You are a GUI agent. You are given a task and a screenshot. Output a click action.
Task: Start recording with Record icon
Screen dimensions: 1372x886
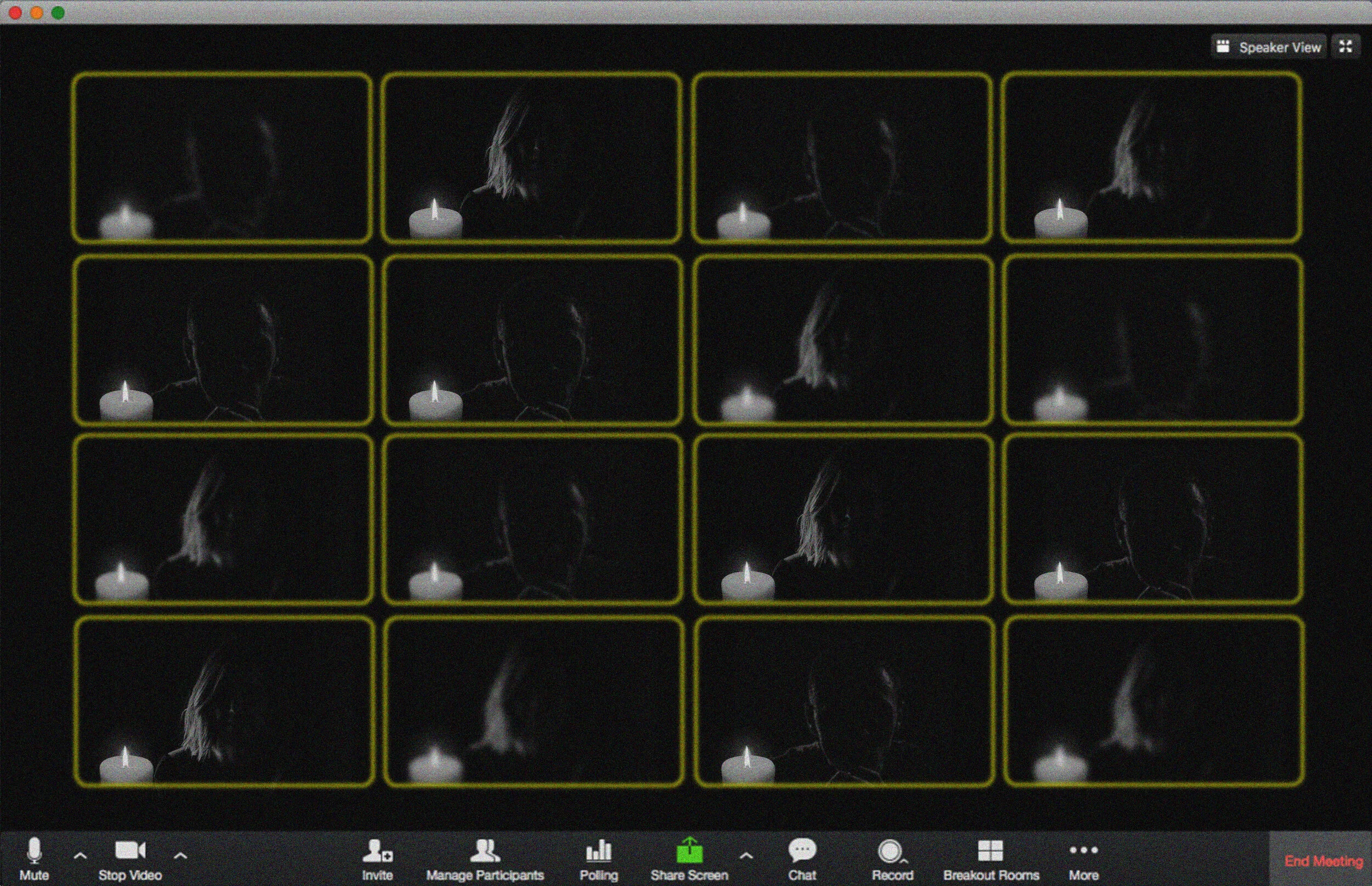point(891,859)
